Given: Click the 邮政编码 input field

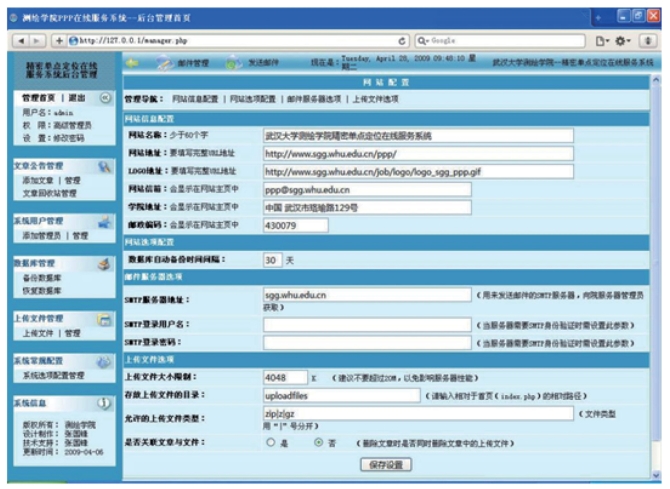Looking at the screenshot, I should pos(296,225).
